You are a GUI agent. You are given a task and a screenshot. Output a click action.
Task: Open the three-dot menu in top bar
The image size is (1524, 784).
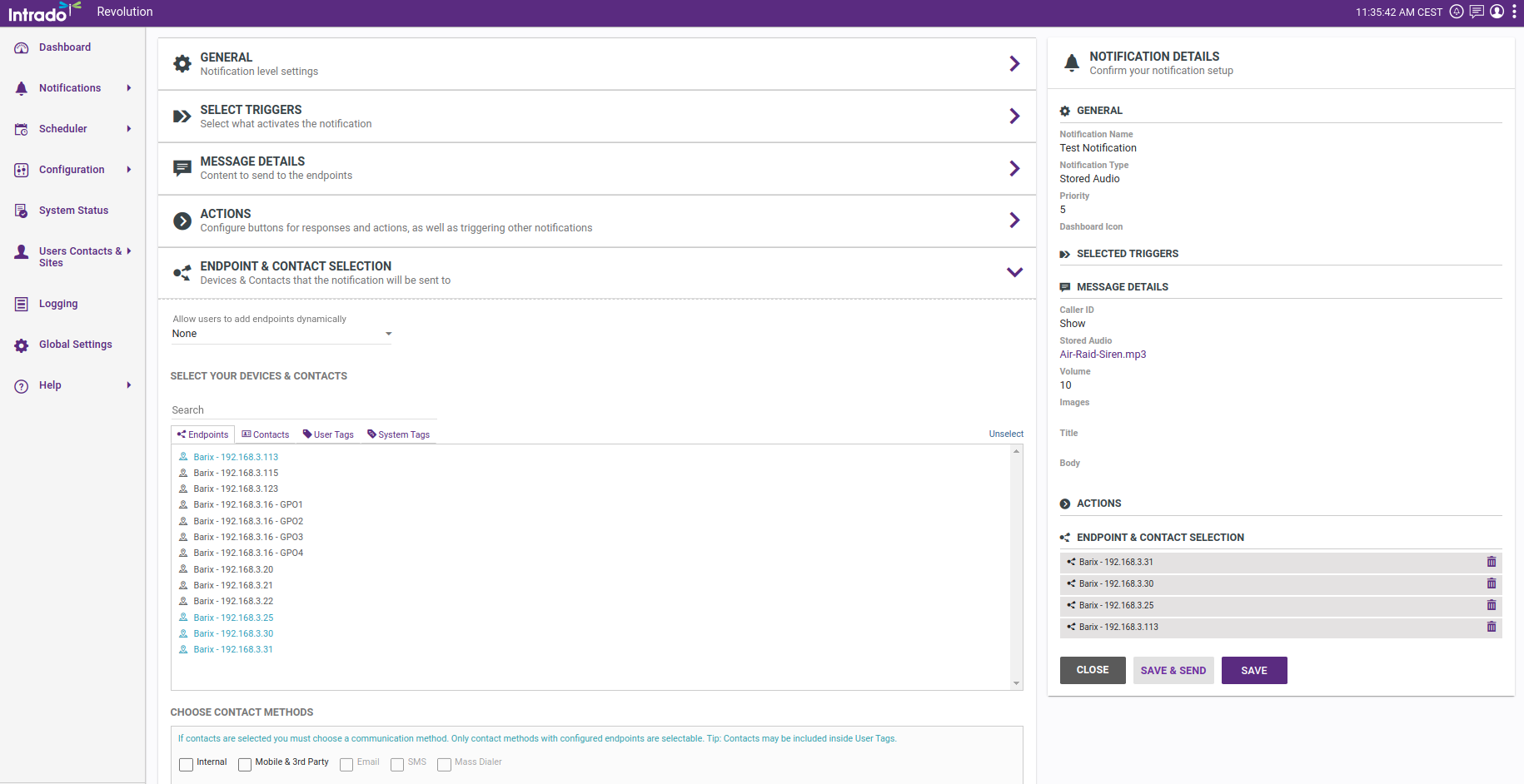[x=1514, y=12]
